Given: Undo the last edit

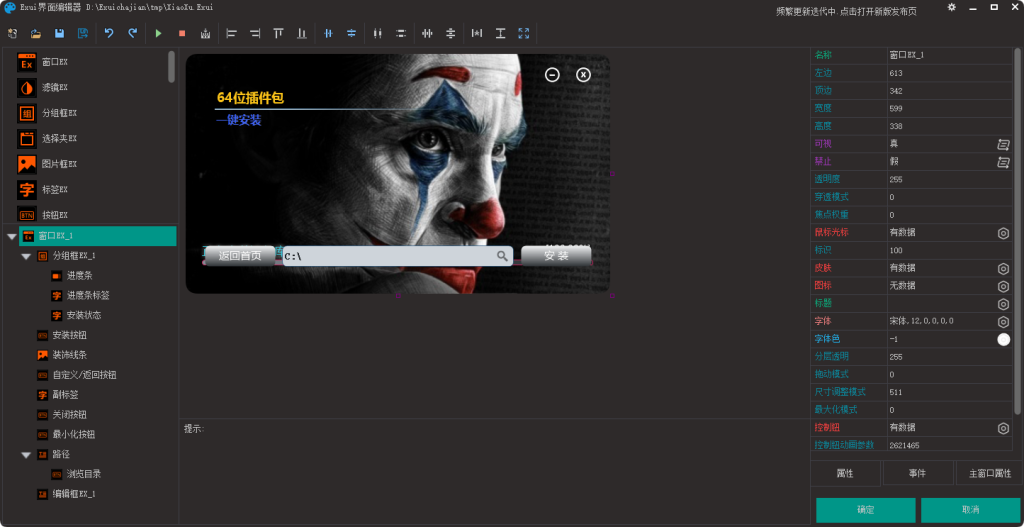Looking at the screenshot, I should (109, 33).
